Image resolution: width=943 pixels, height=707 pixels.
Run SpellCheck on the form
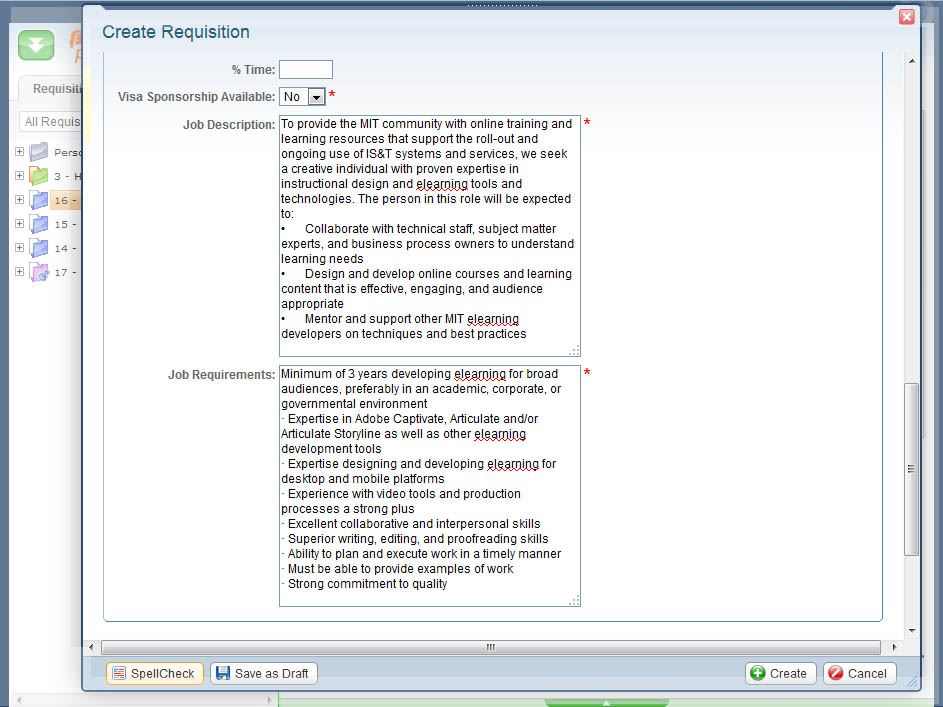[x=154, y=674]
